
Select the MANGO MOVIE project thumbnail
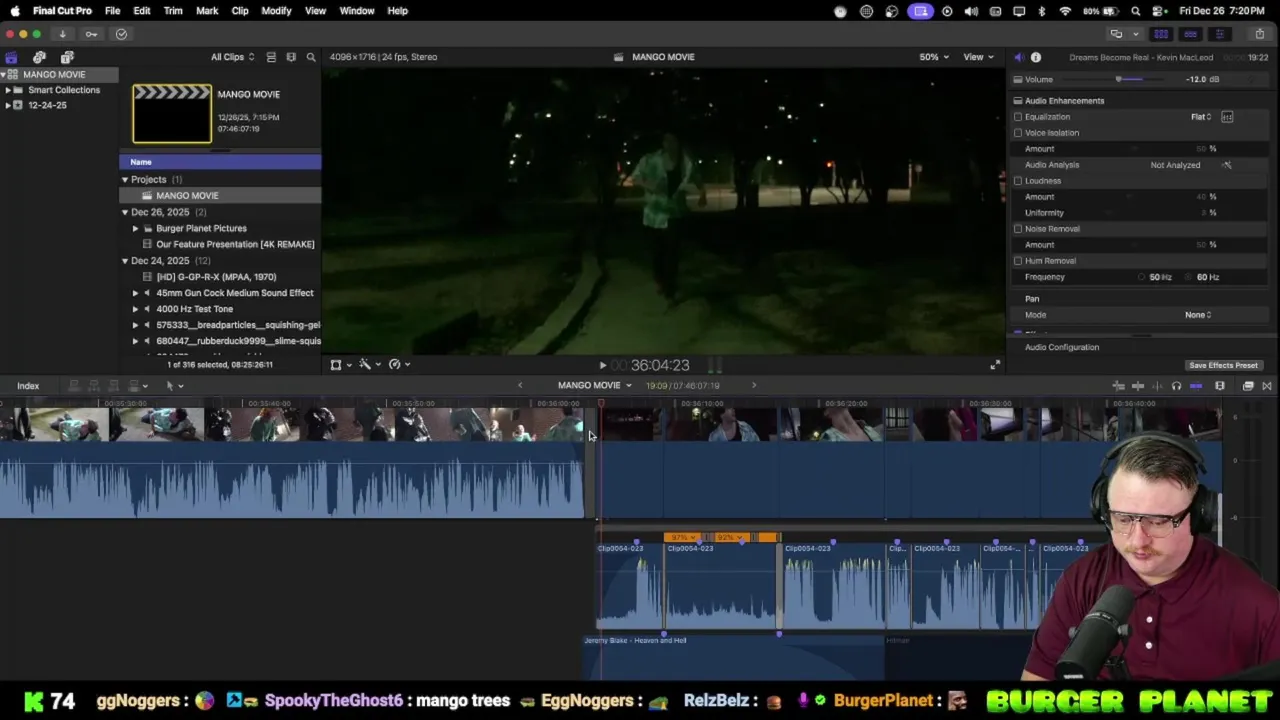[172, 113]
